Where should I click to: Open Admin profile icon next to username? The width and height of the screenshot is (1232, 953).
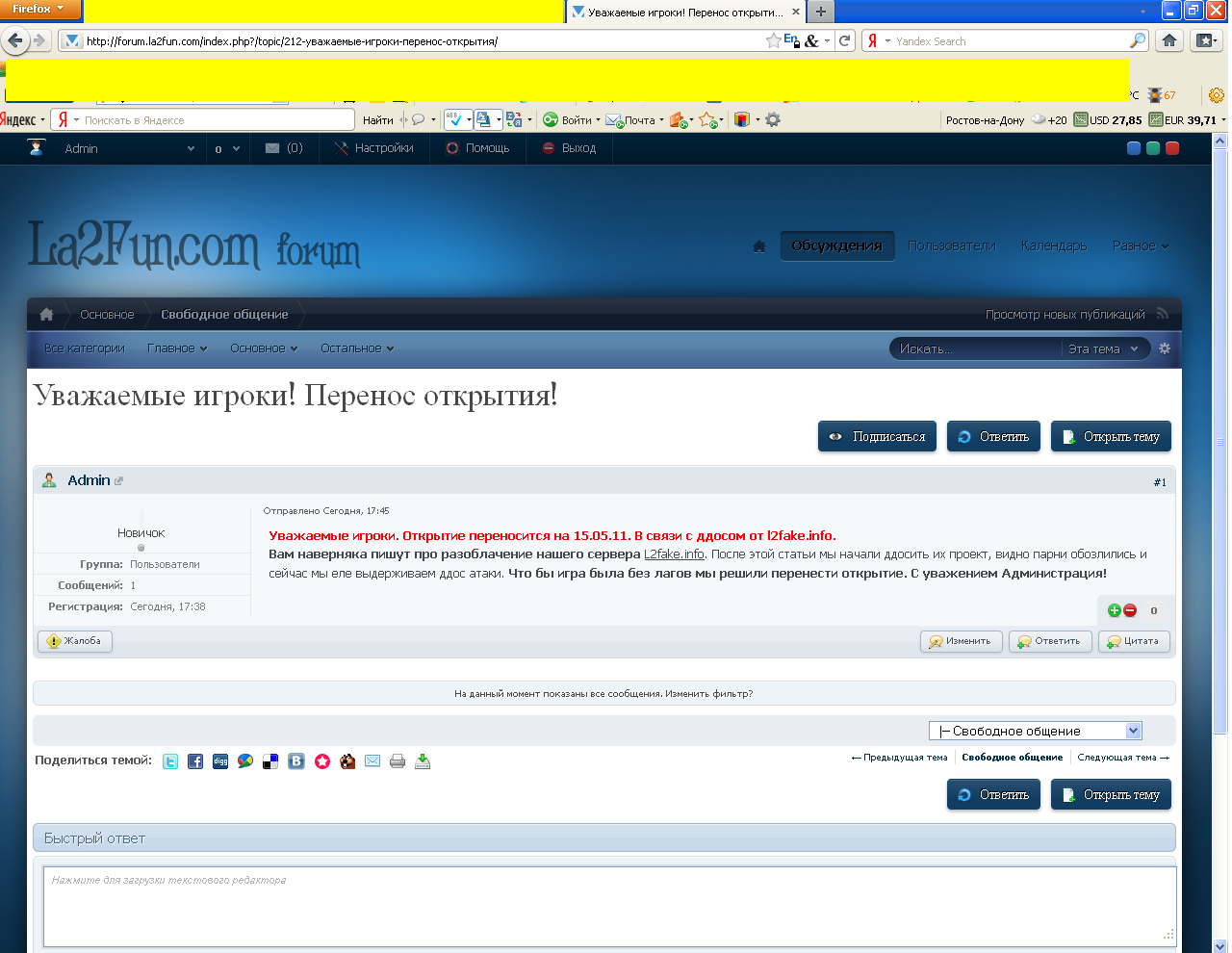(37, 147)
